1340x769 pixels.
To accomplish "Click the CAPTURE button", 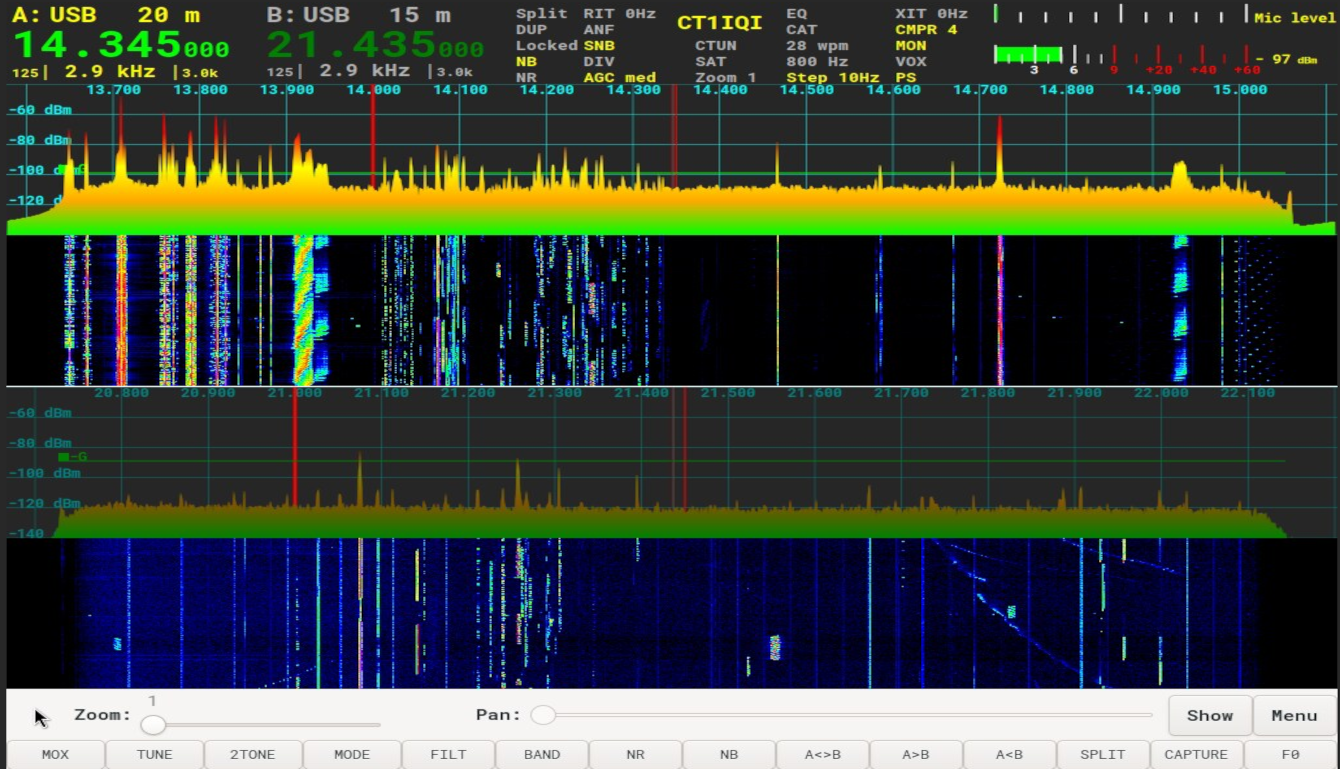I will (x=1196, y=754).
